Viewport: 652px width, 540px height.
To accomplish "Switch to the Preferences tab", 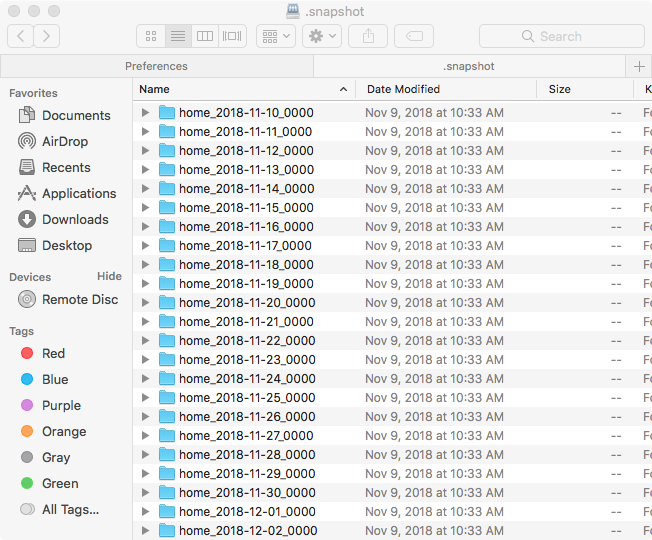I will (x=156, y=66).
